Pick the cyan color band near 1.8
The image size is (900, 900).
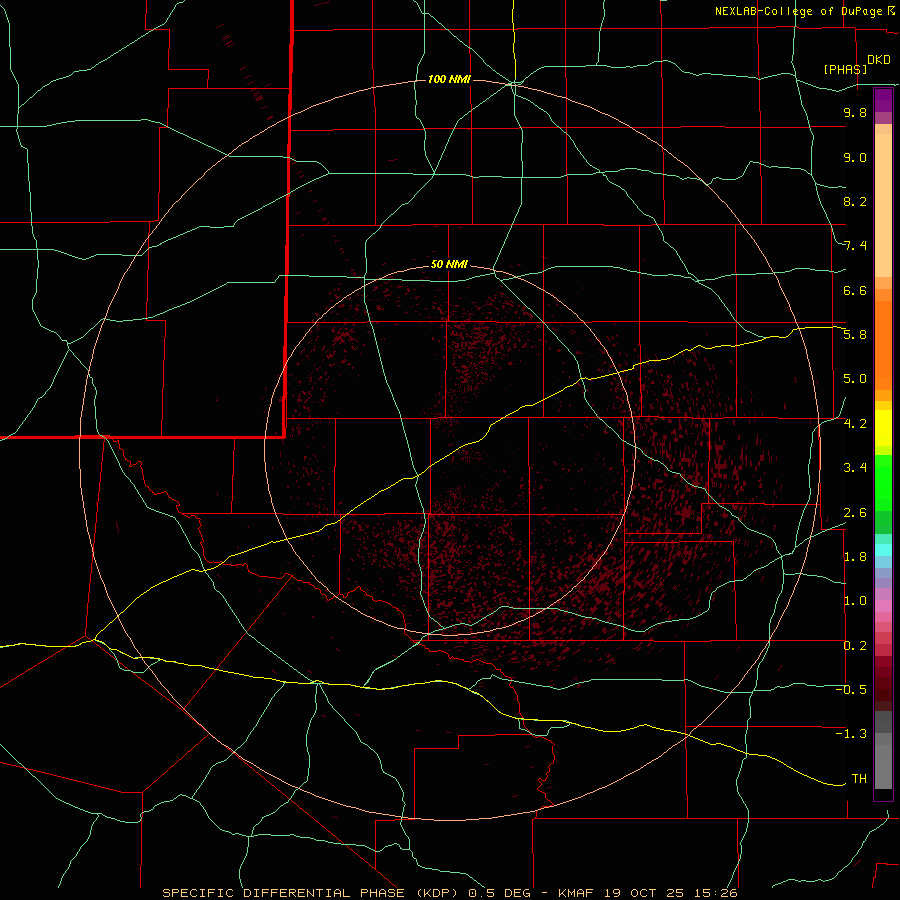[883, 549]
